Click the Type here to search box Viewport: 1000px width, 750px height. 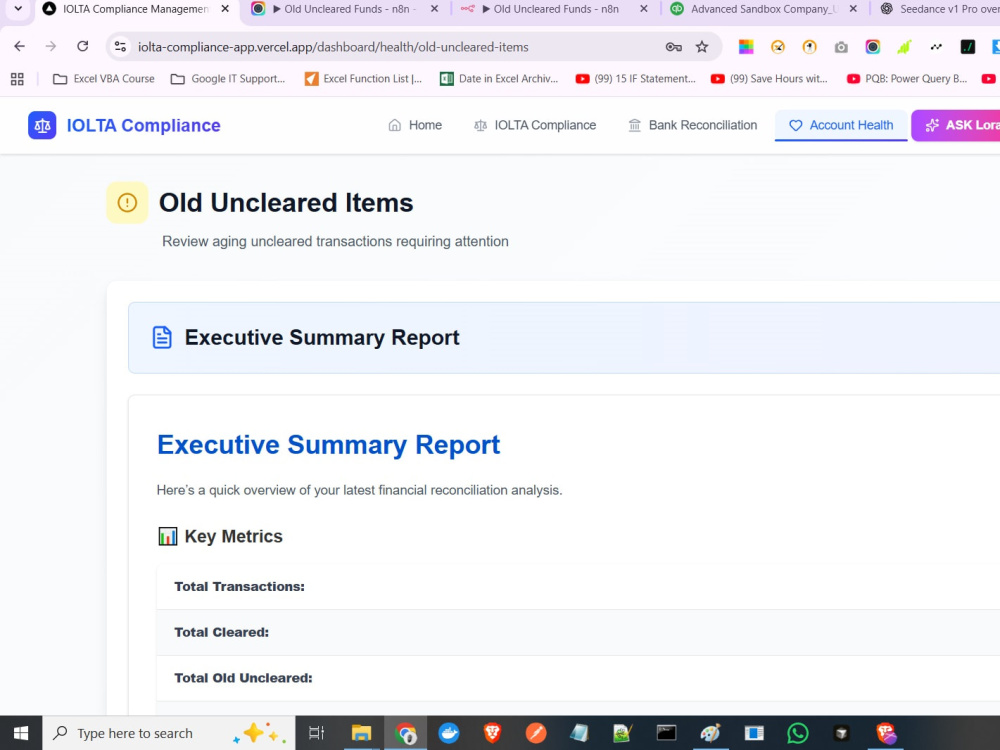[169, 733]
